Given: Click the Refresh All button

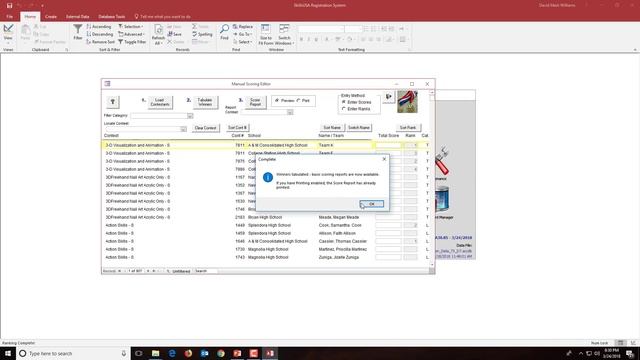Looking at the screenshot, I should pyautogui.click(x=158, y=34).
